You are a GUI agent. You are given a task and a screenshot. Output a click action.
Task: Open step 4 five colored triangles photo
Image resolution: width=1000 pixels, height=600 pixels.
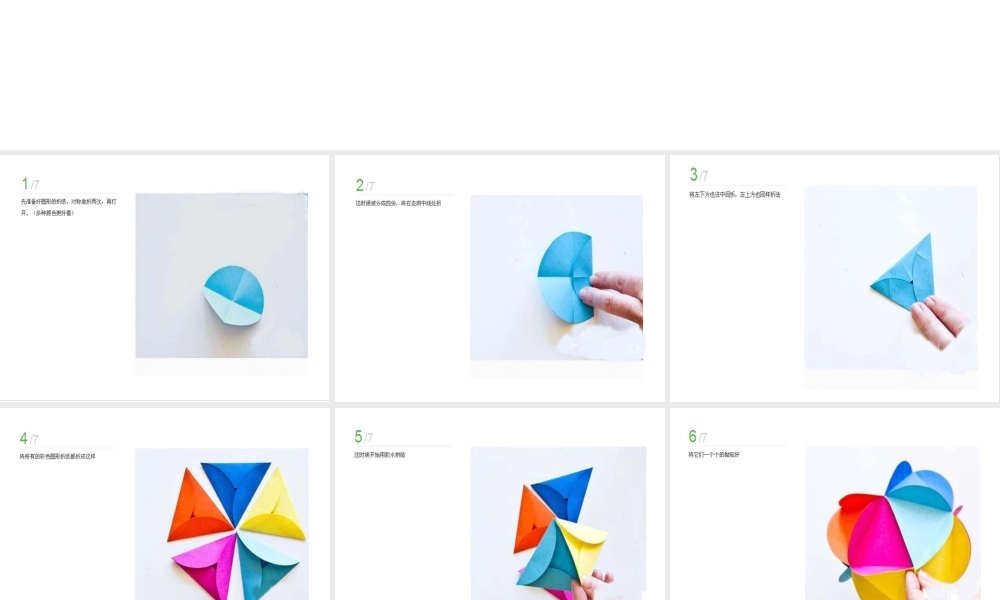tap(222, 524)
